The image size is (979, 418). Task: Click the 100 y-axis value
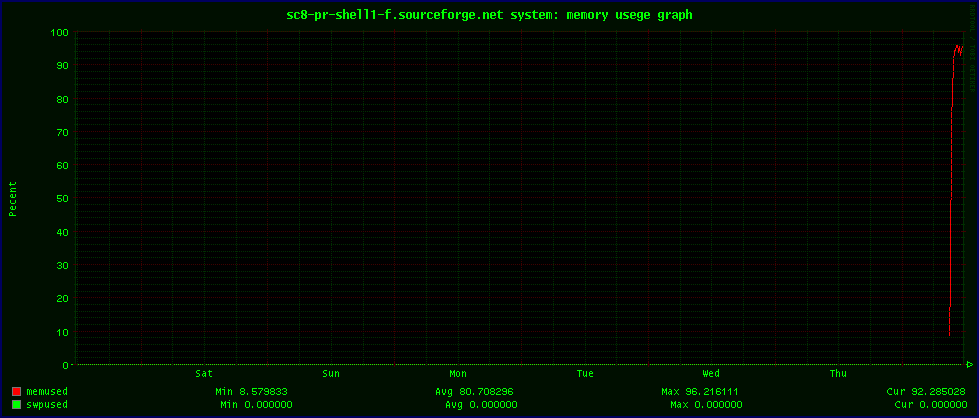click(59, 32)
